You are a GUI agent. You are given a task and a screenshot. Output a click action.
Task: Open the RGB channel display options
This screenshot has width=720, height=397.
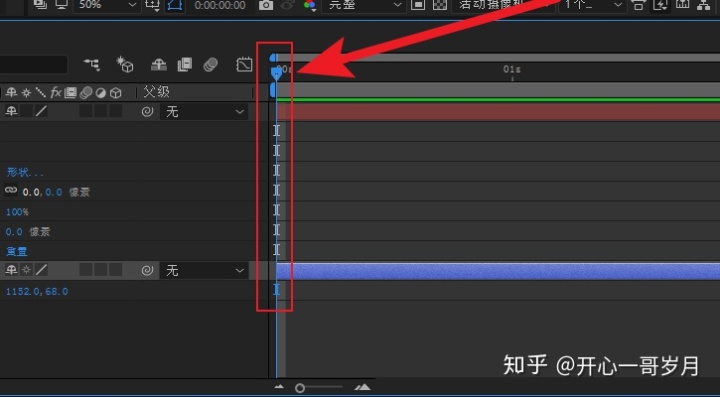(310, 5)
